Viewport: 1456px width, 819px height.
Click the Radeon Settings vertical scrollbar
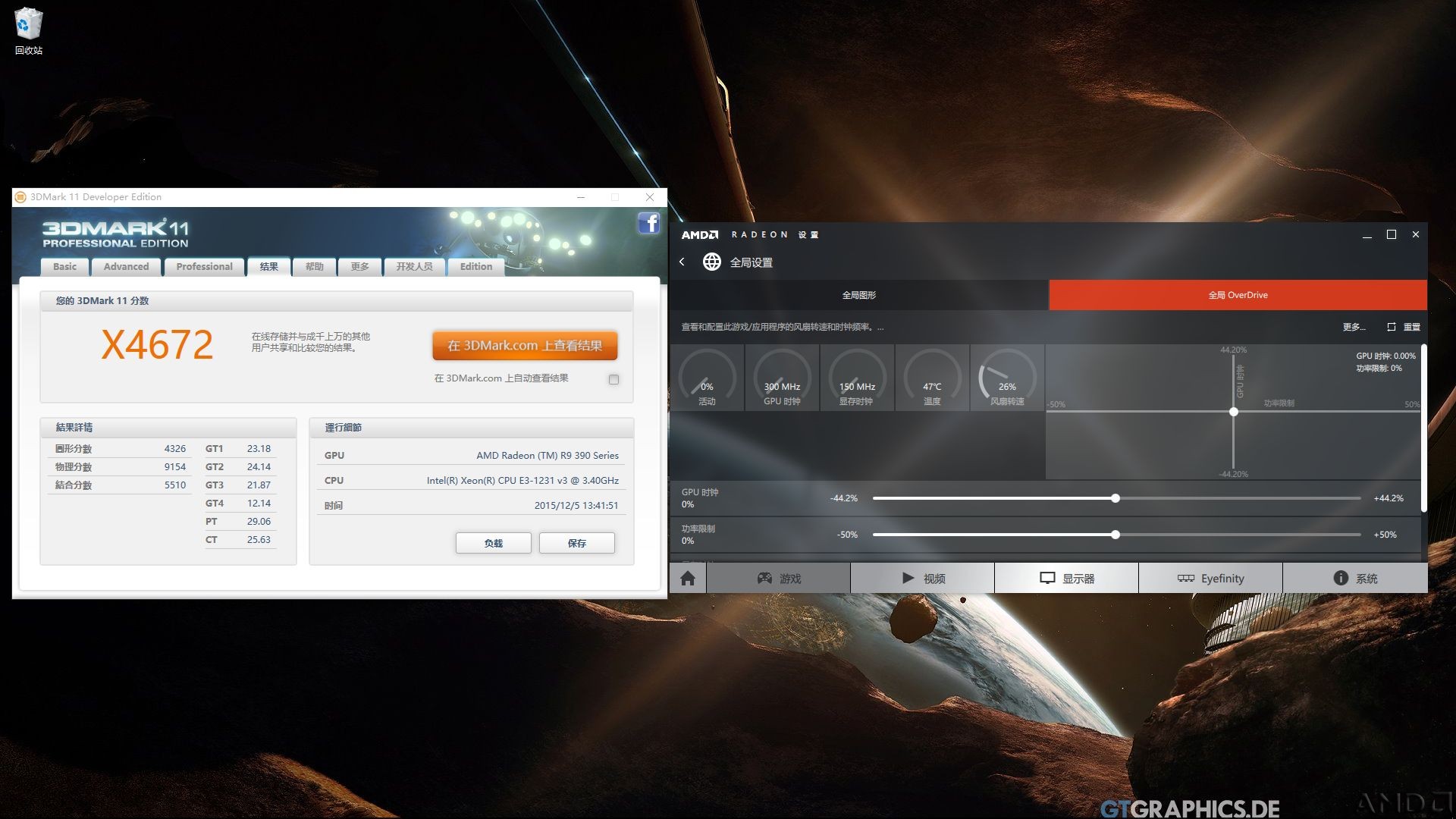[1423, 428]
